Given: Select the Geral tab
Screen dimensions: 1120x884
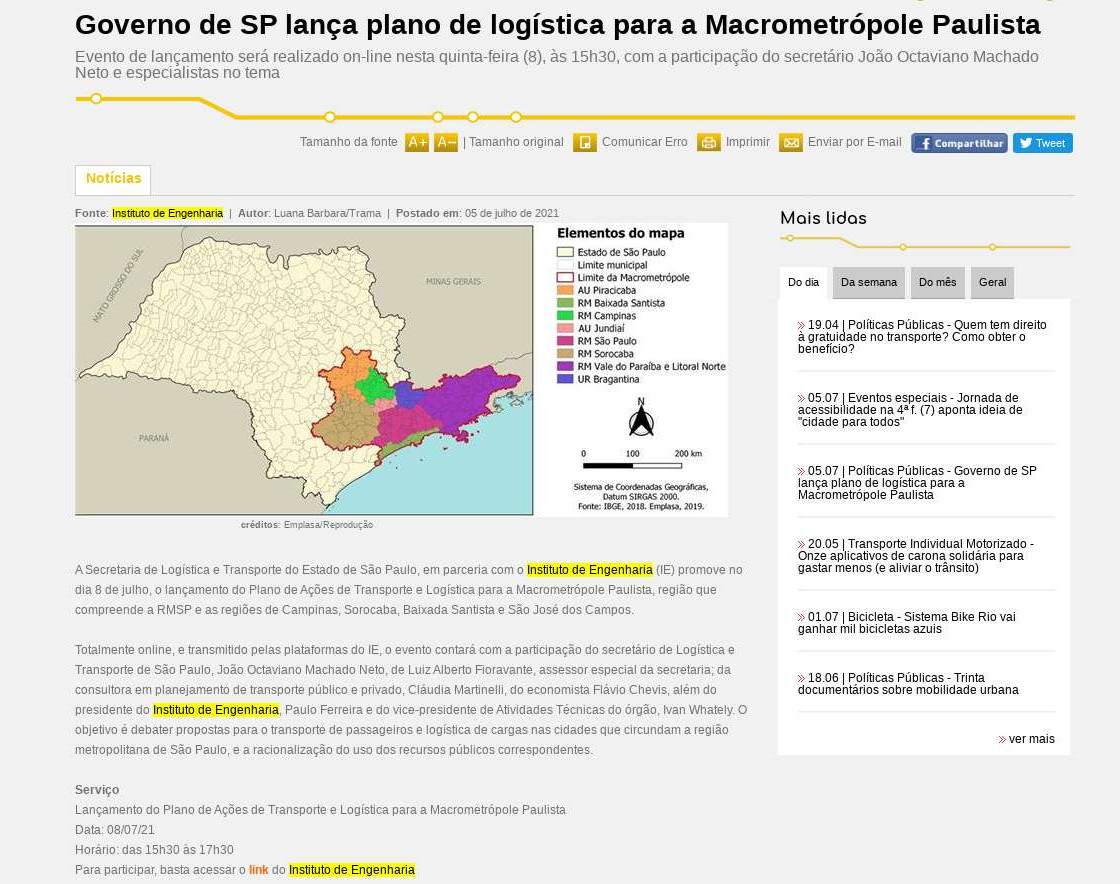Looking at the screenshot, I should coord(992,283).
